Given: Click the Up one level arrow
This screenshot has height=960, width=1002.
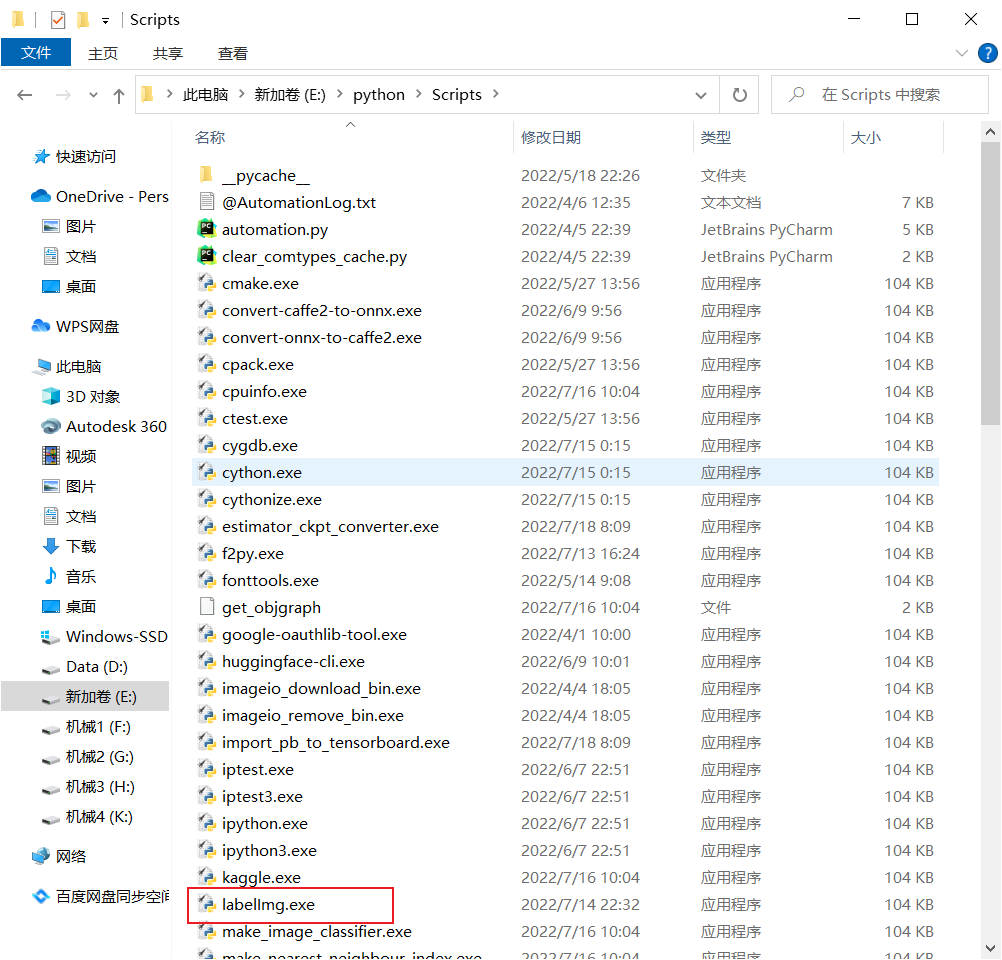Looking at the screenshot, I should click(x=119, y=95).
